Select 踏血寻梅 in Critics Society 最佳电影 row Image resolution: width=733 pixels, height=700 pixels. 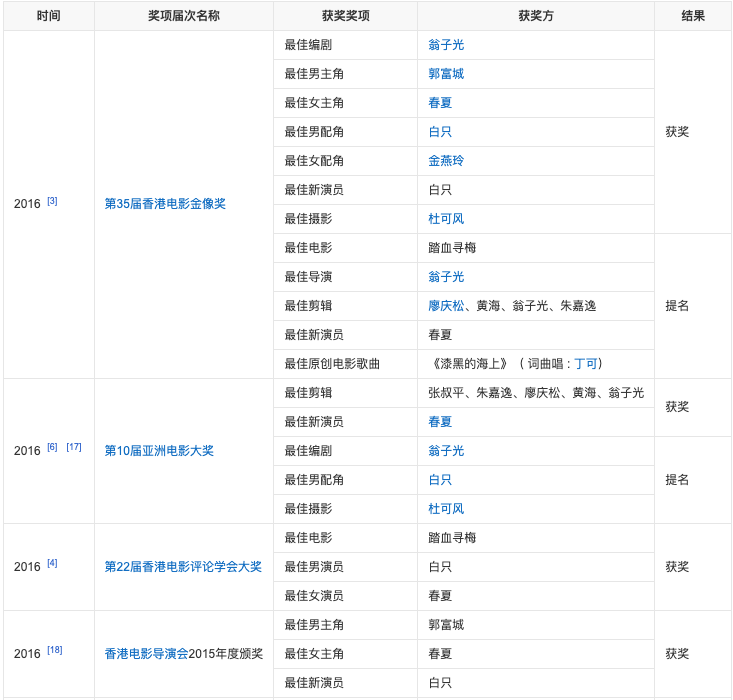coord(452,538)
